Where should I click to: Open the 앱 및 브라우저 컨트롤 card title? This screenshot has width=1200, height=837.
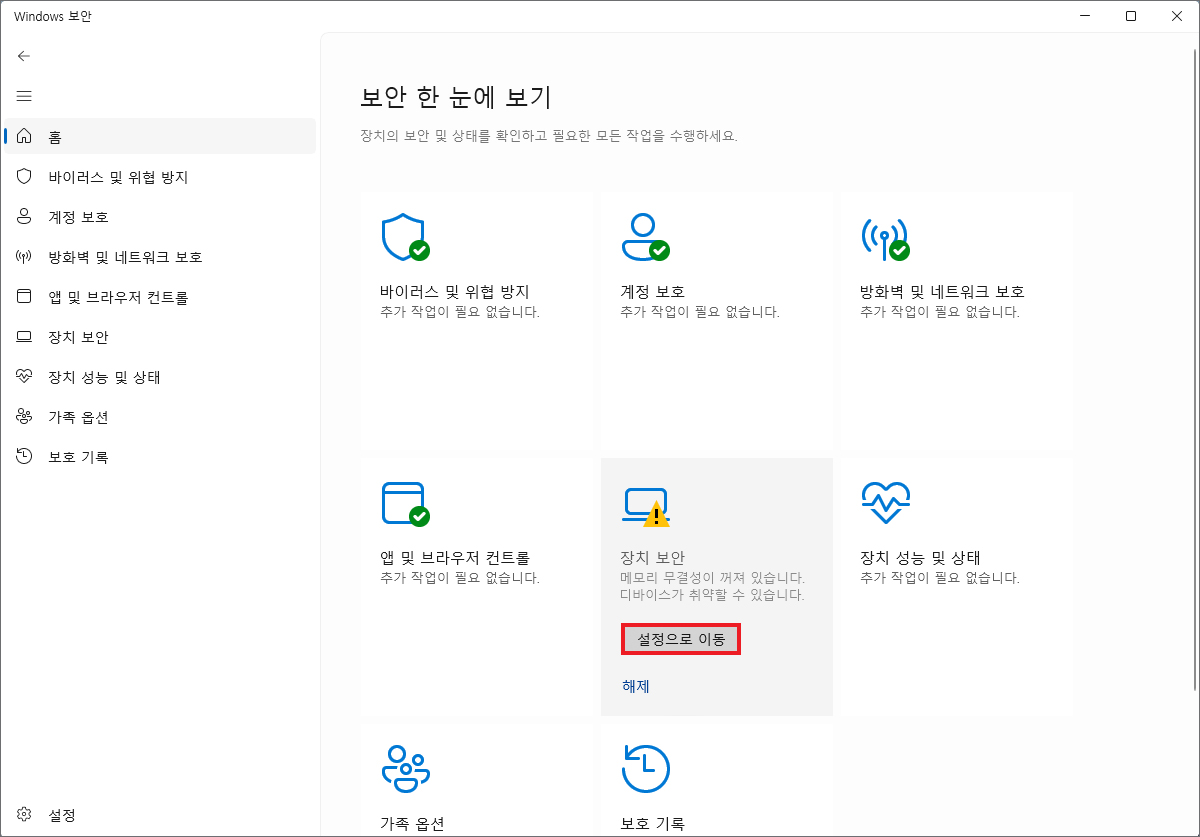[x=455, y=558]
